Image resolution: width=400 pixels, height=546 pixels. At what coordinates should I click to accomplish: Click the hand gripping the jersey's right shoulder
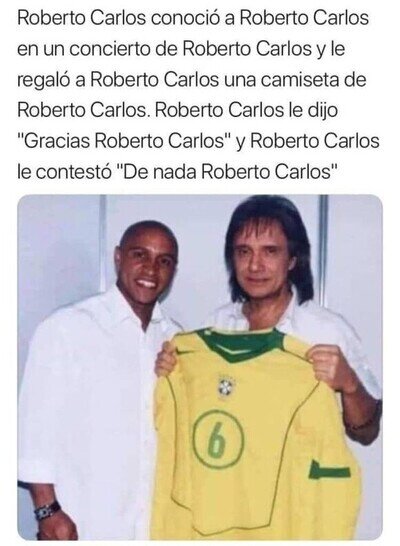click(x=327, y=367)
